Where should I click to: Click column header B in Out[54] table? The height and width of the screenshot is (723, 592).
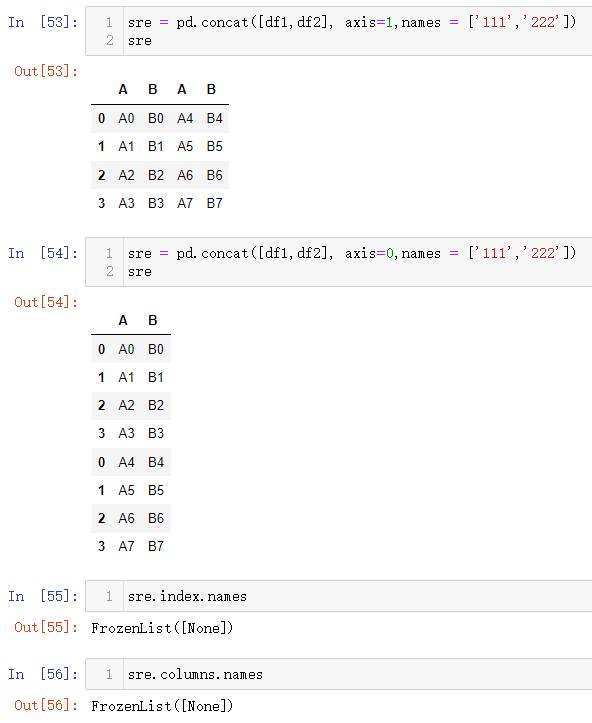click(x=153, y=320)
